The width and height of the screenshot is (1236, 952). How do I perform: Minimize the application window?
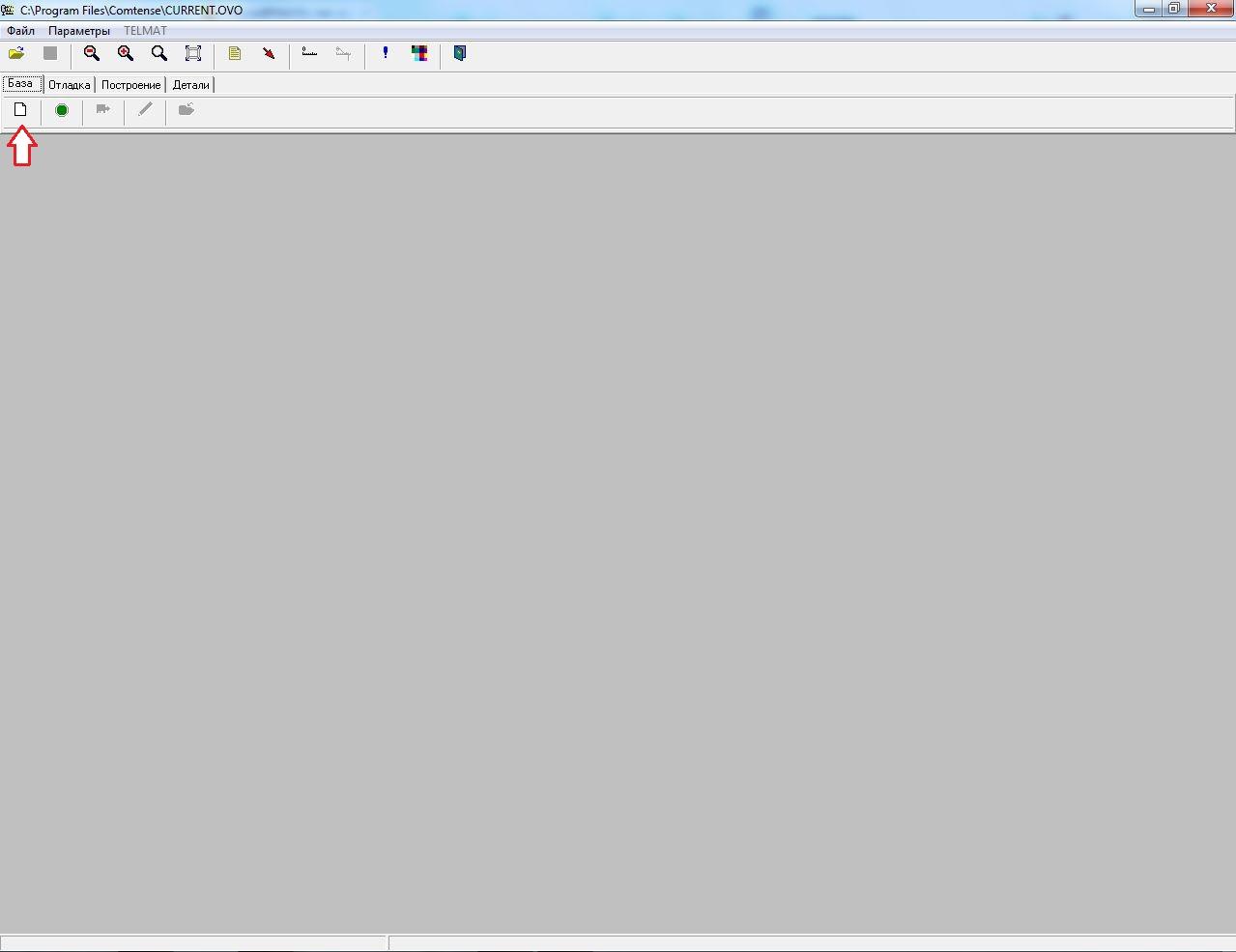(x=1148, y=9)
